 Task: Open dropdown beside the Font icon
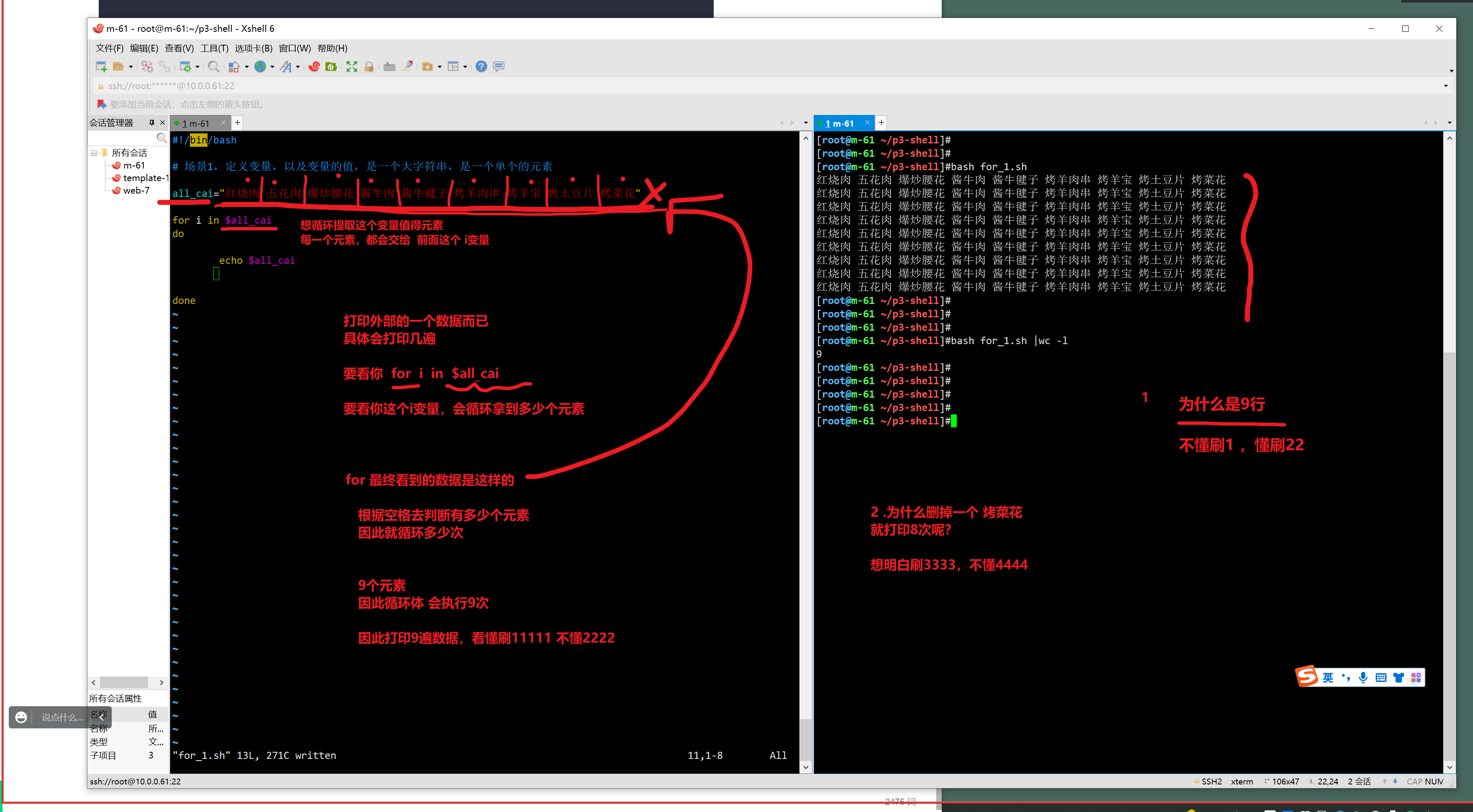point(298,67)
